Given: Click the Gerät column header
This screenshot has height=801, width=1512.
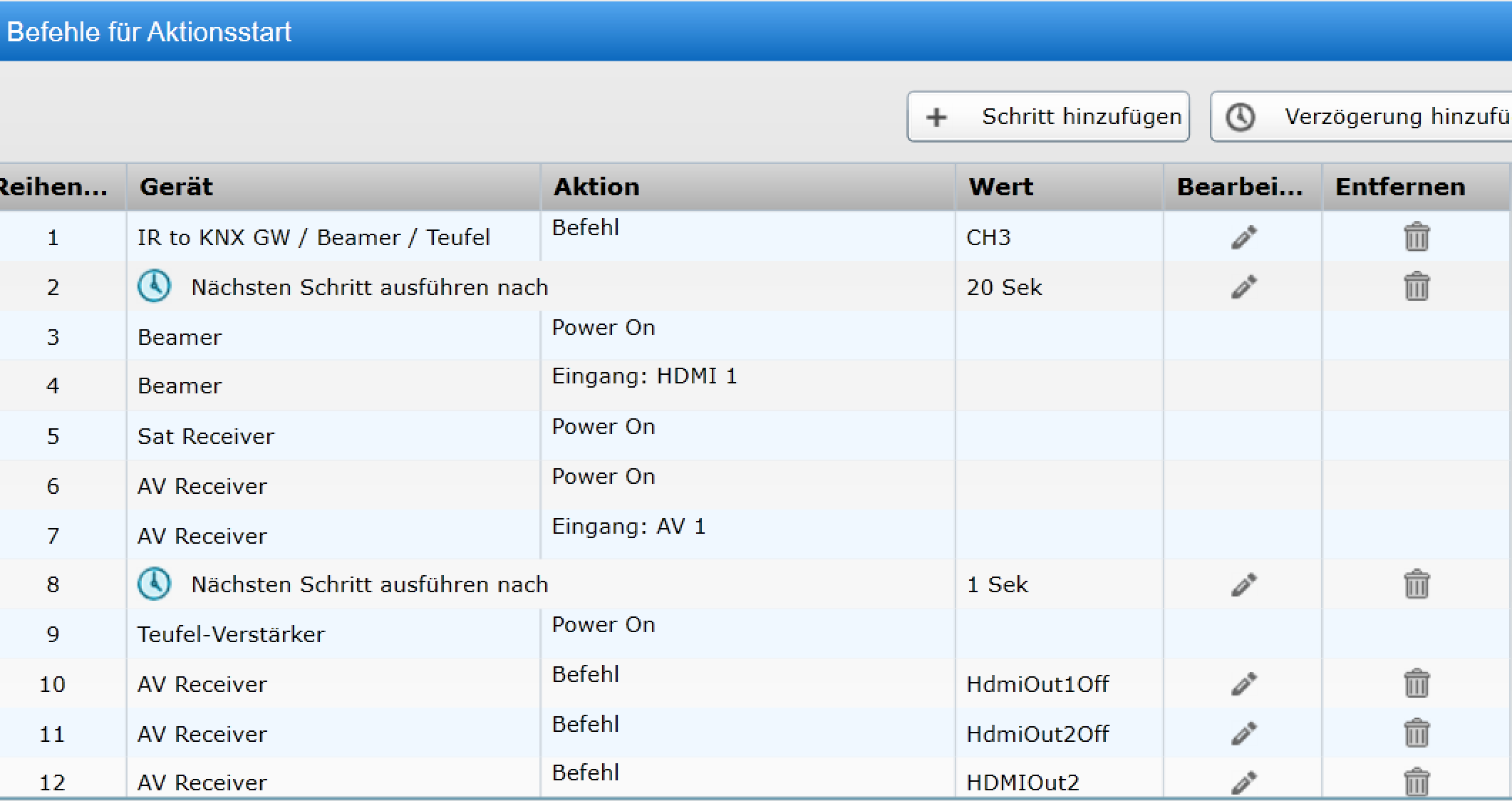Looking at the screenshot, I should click(x=177, y=186).
